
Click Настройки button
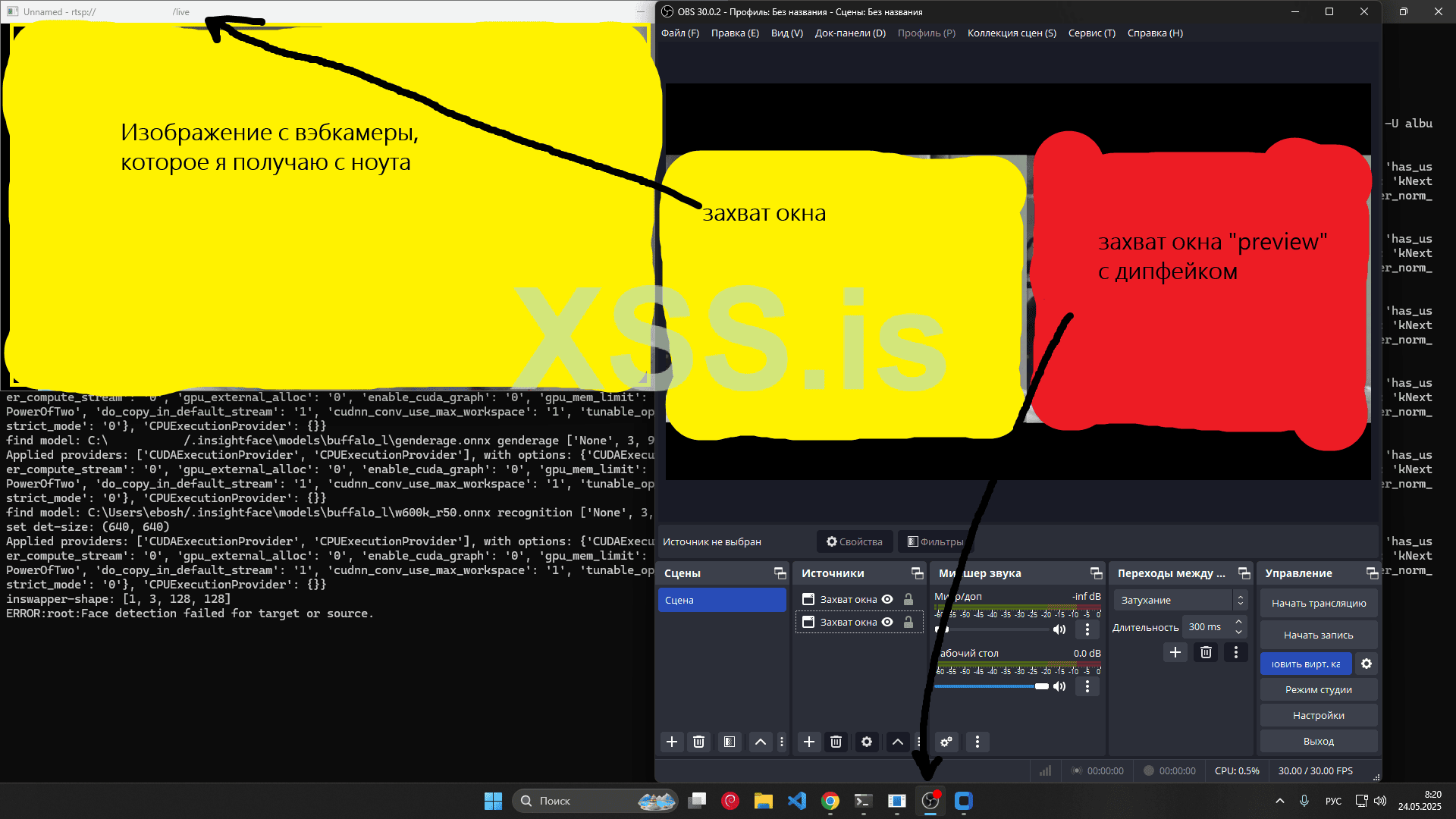coord(1318,715)
